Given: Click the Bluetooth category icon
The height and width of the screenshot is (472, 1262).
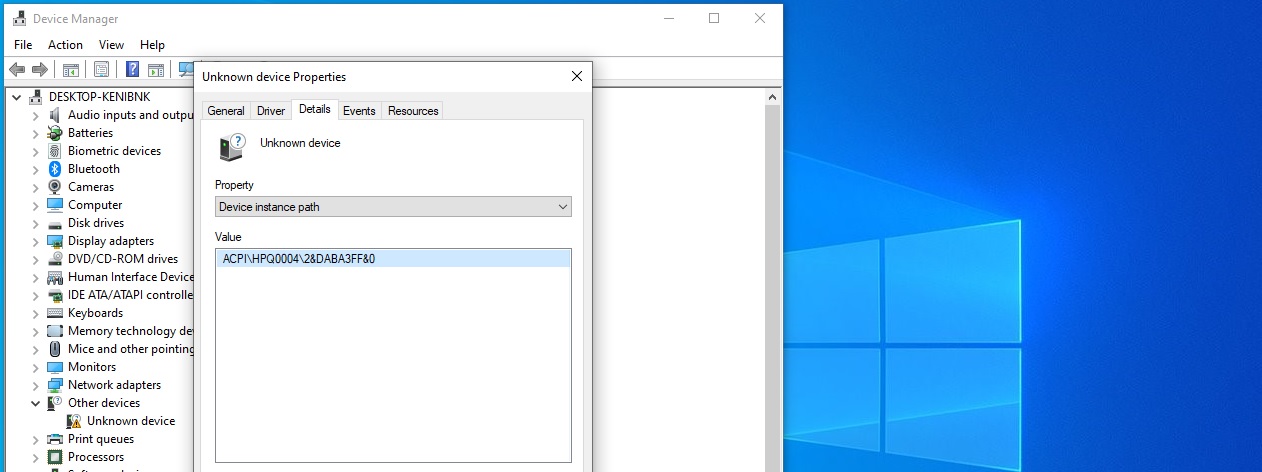Looking at the screenshot, I should click(55, 169).
